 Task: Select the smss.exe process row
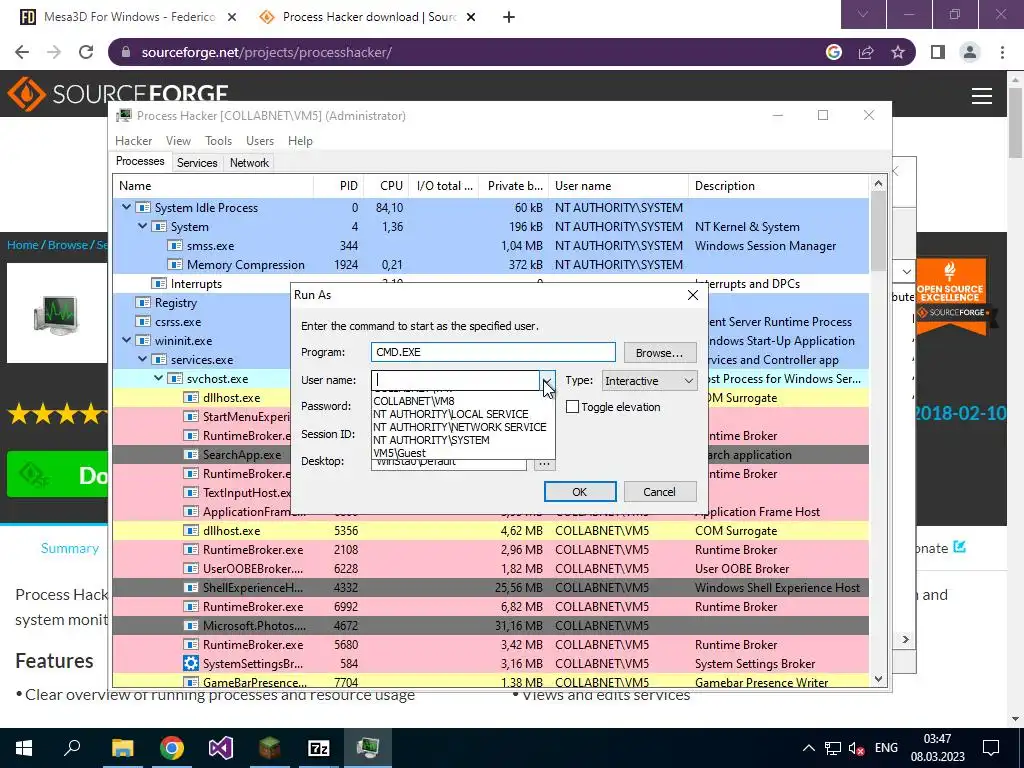point(491,246)
